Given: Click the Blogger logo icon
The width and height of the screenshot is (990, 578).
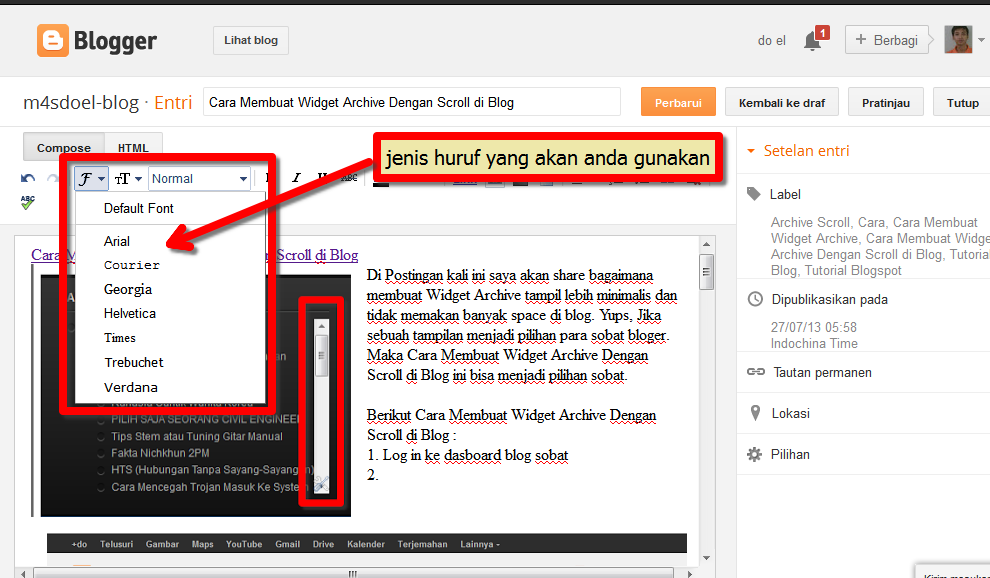Looking at the screenshot, I should [52, 40].
